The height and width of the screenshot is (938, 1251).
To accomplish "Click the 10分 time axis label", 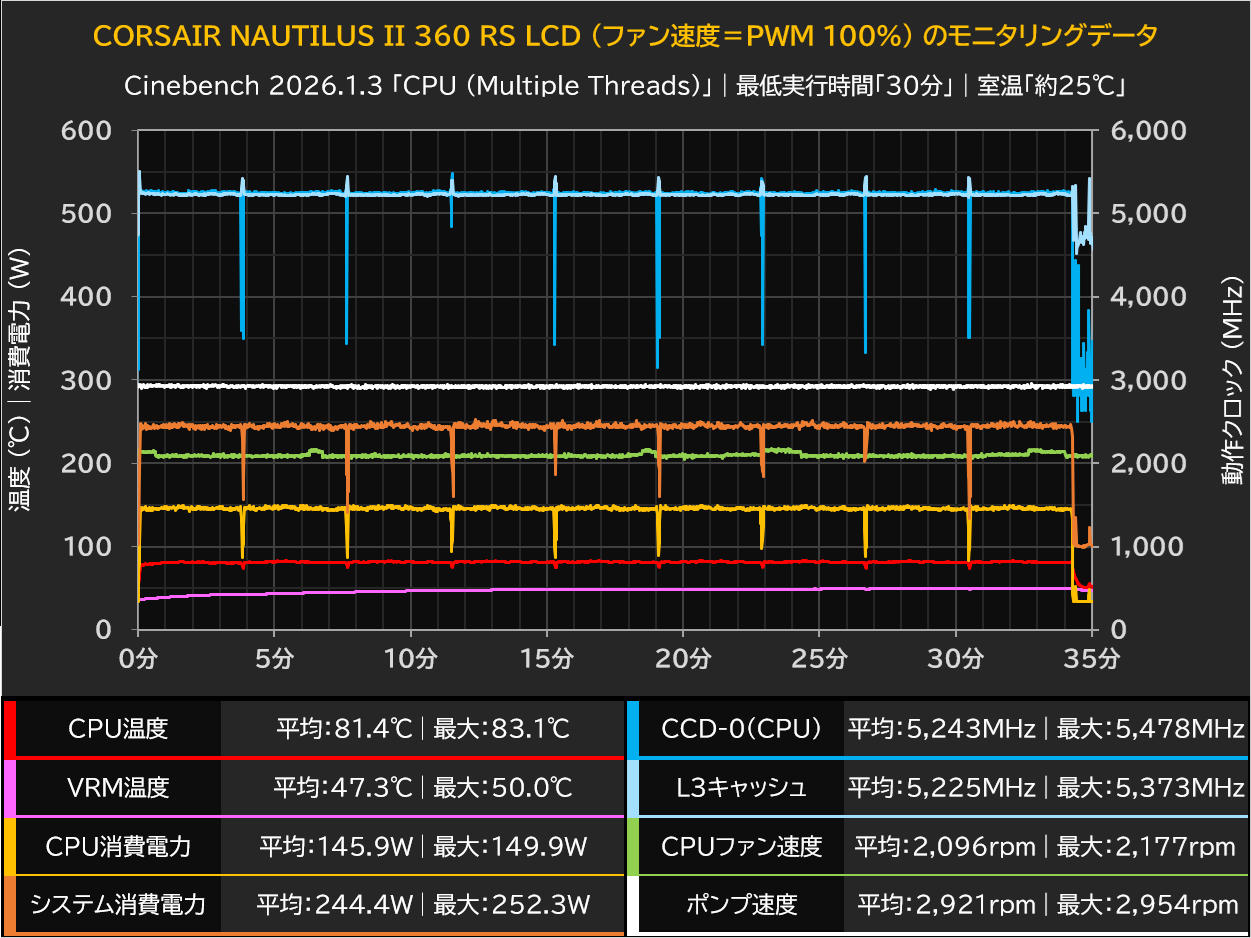I will (411, 658).
